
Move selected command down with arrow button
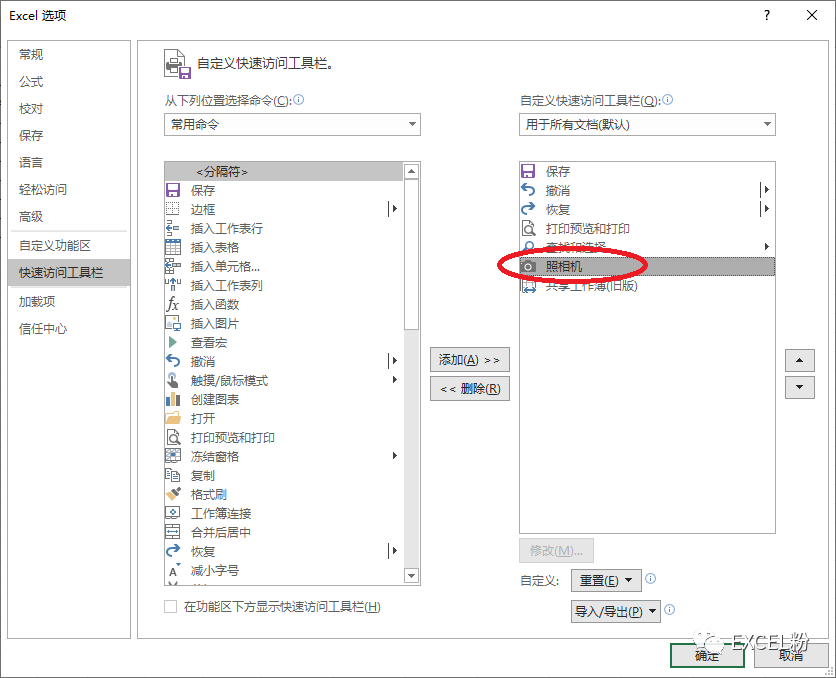[x=799, y=388]
